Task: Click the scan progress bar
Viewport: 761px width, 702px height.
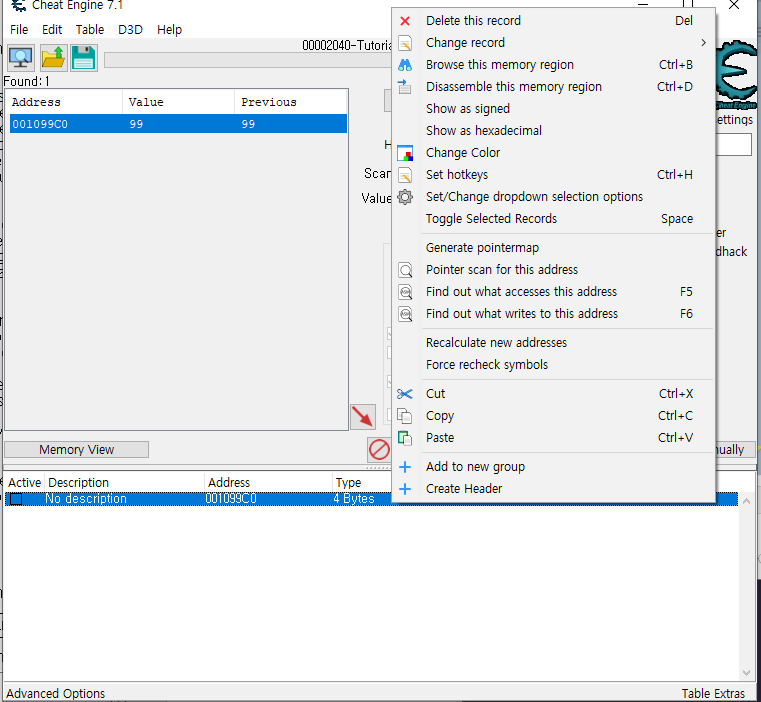Action: (248, 60)
